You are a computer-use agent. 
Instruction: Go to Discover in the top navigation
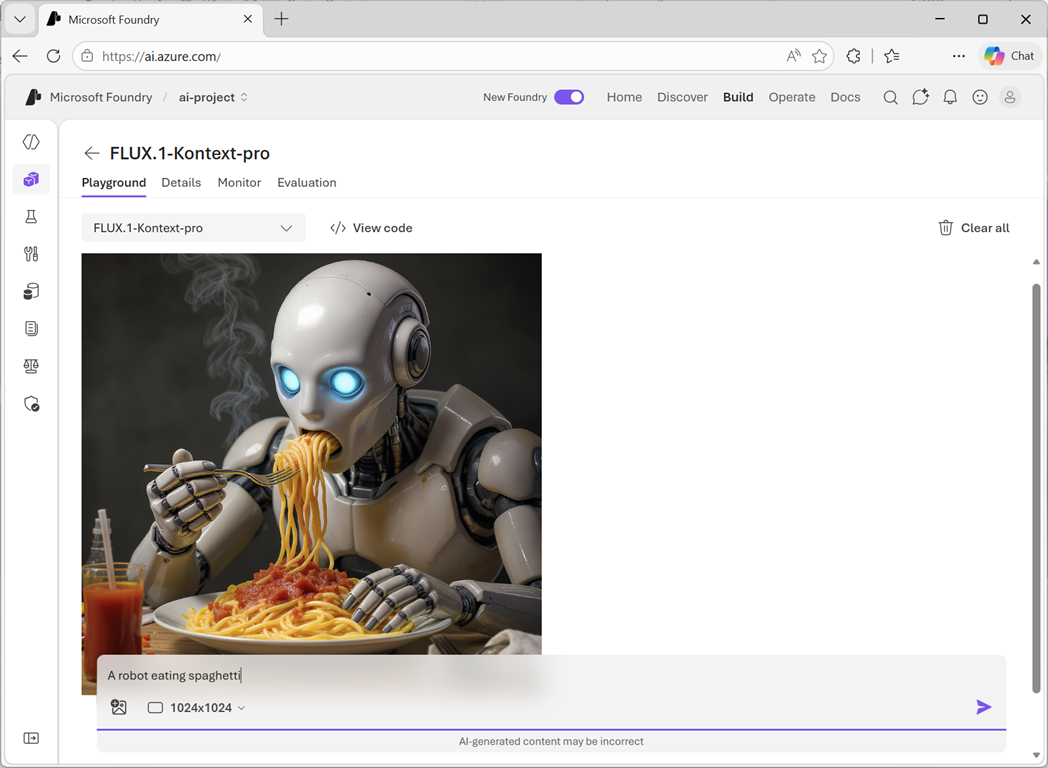[x=682, y=98]
